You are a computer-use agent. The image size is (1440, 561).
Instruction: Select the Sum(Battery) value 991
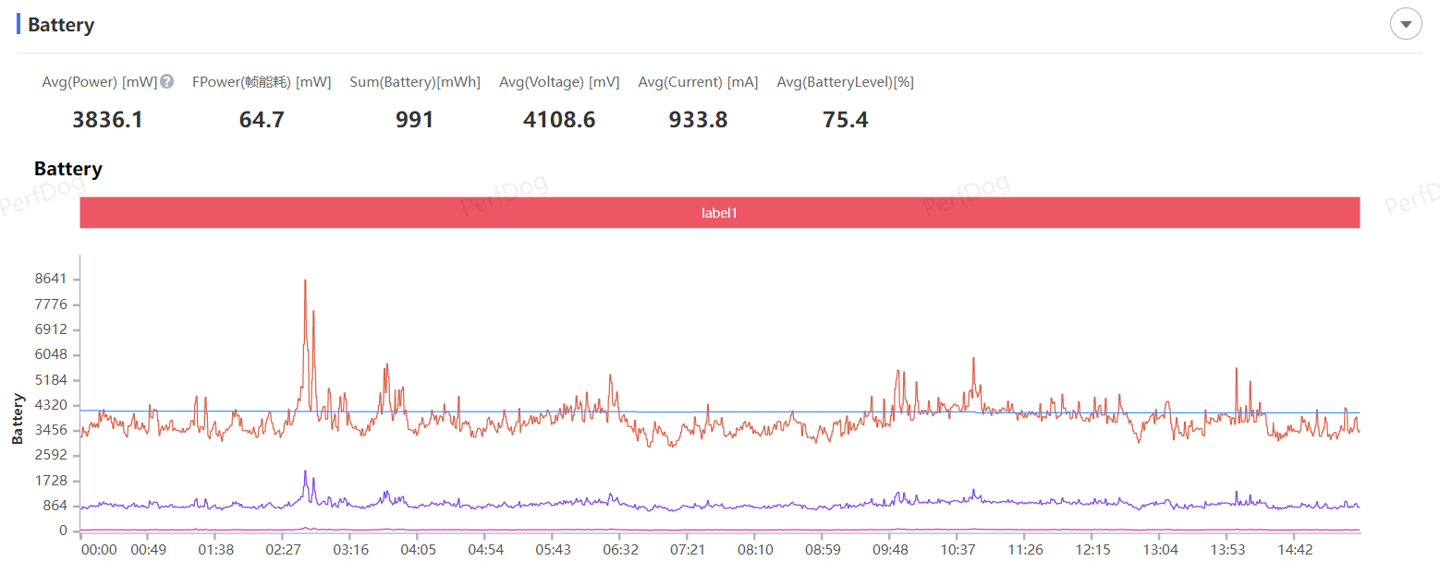coord(414,120)
